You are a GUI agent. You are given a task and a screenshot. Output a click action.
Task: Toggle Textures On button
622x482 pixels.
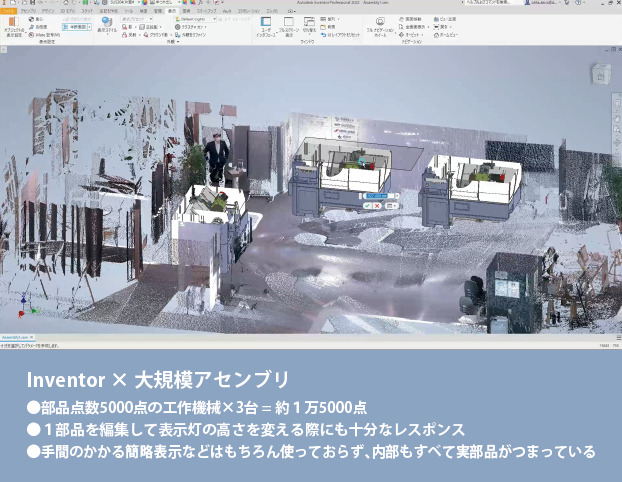(x=189, y=27)
